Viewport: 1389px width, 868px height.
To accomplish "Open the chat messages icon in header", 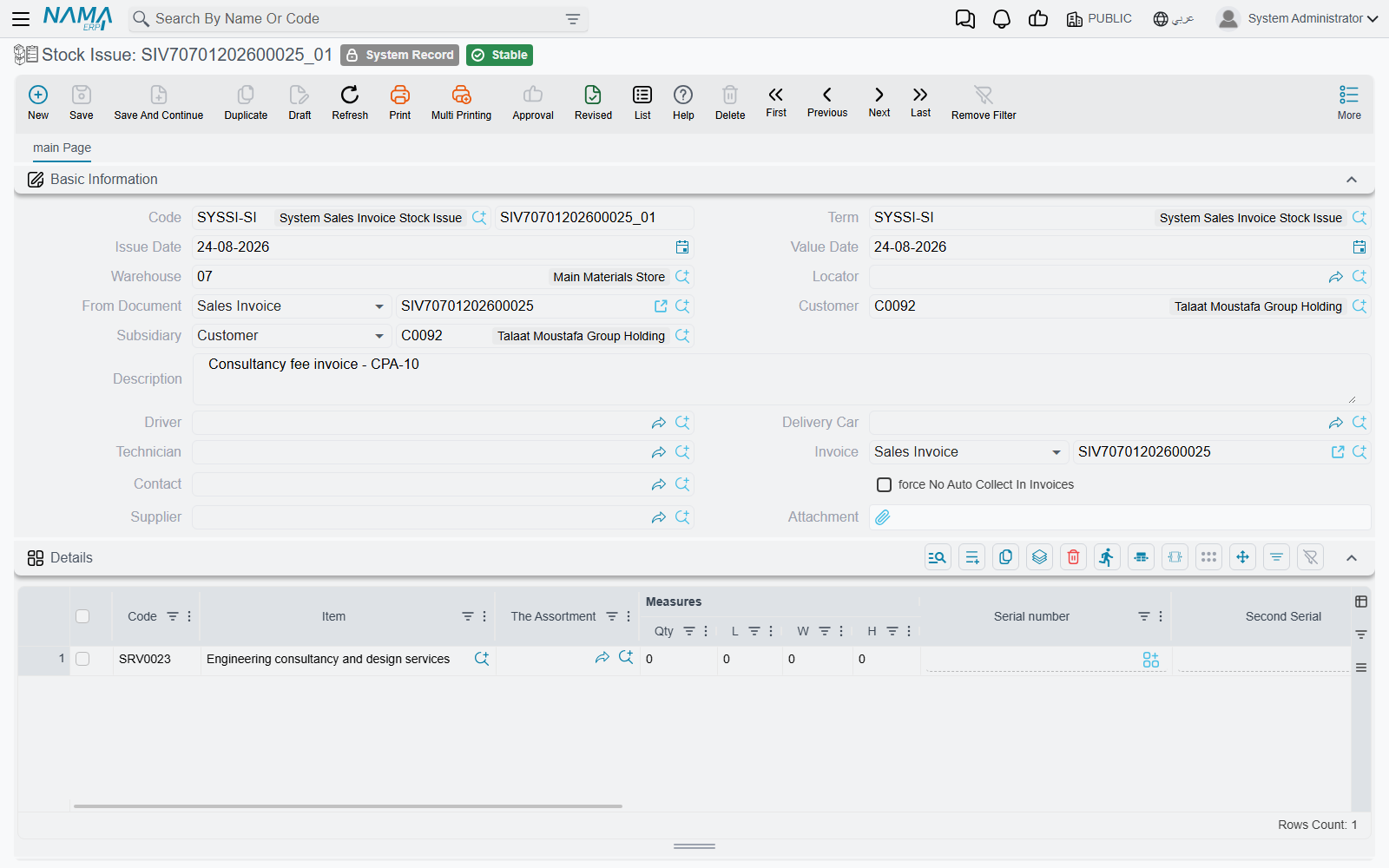I will (965, 19).
